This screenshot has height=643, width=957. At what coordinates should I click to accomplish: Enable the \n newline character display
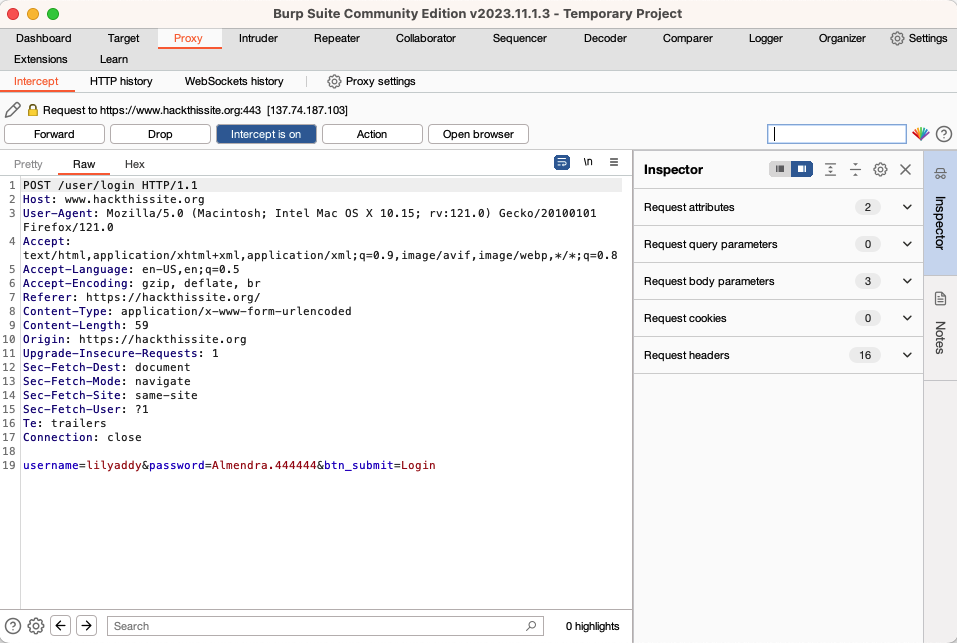(x=587, y=161)
